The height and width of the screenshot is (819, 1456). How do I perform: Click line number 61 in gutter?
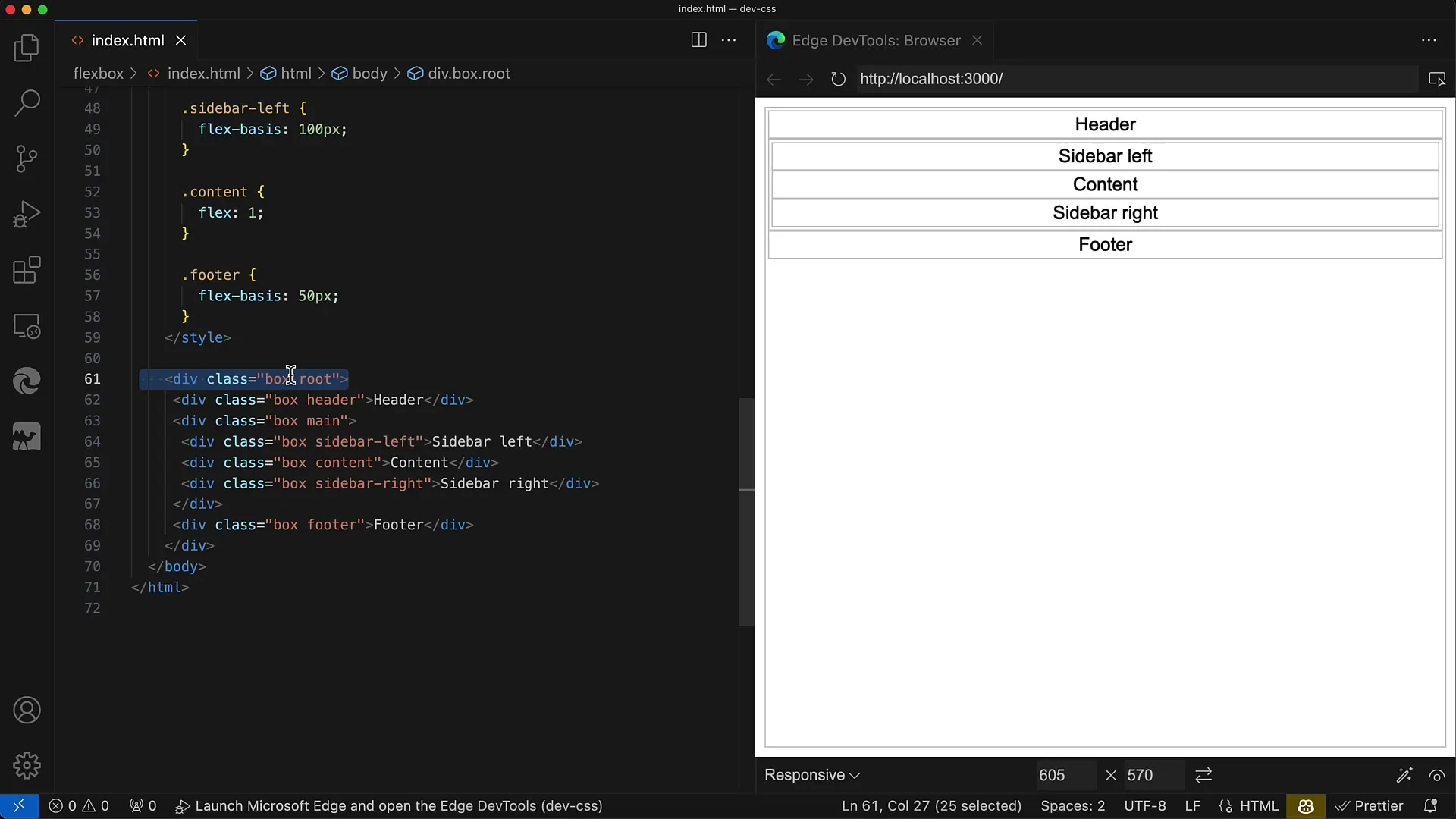click(x=92, y=379)
